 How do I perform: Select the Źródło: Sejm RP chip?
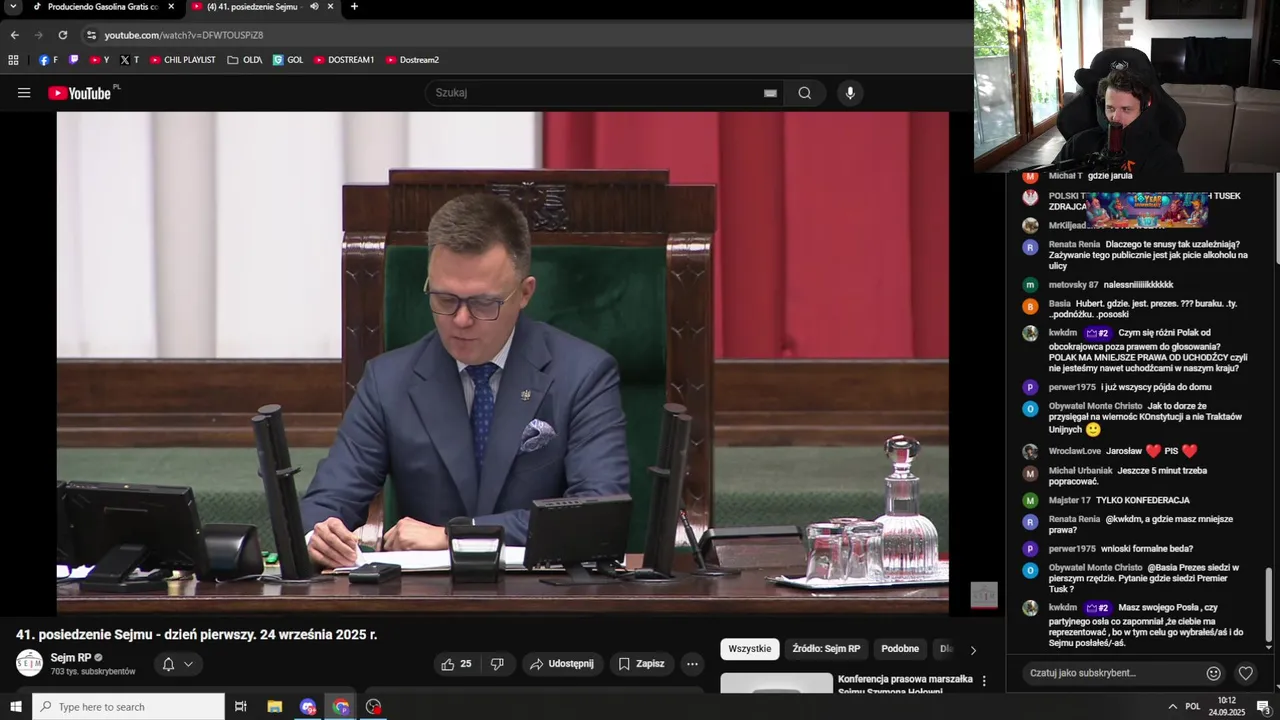[x=826, y=649]
